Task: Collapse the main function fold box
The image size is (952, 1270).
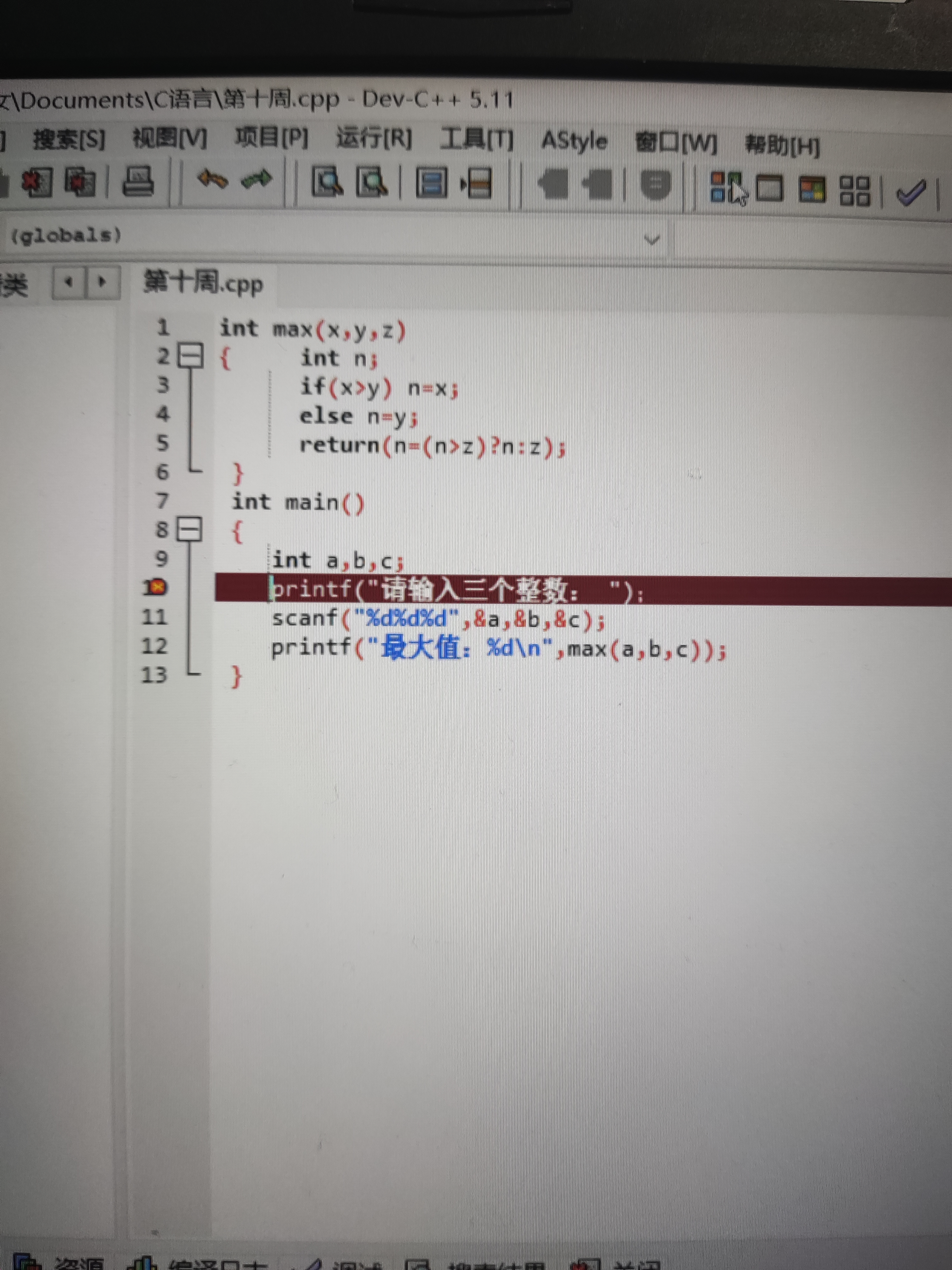Action: [189, 529]
